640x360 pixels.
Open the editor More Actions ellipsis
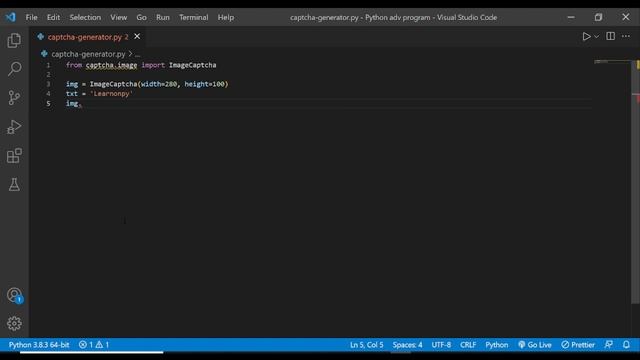point(626,36)
